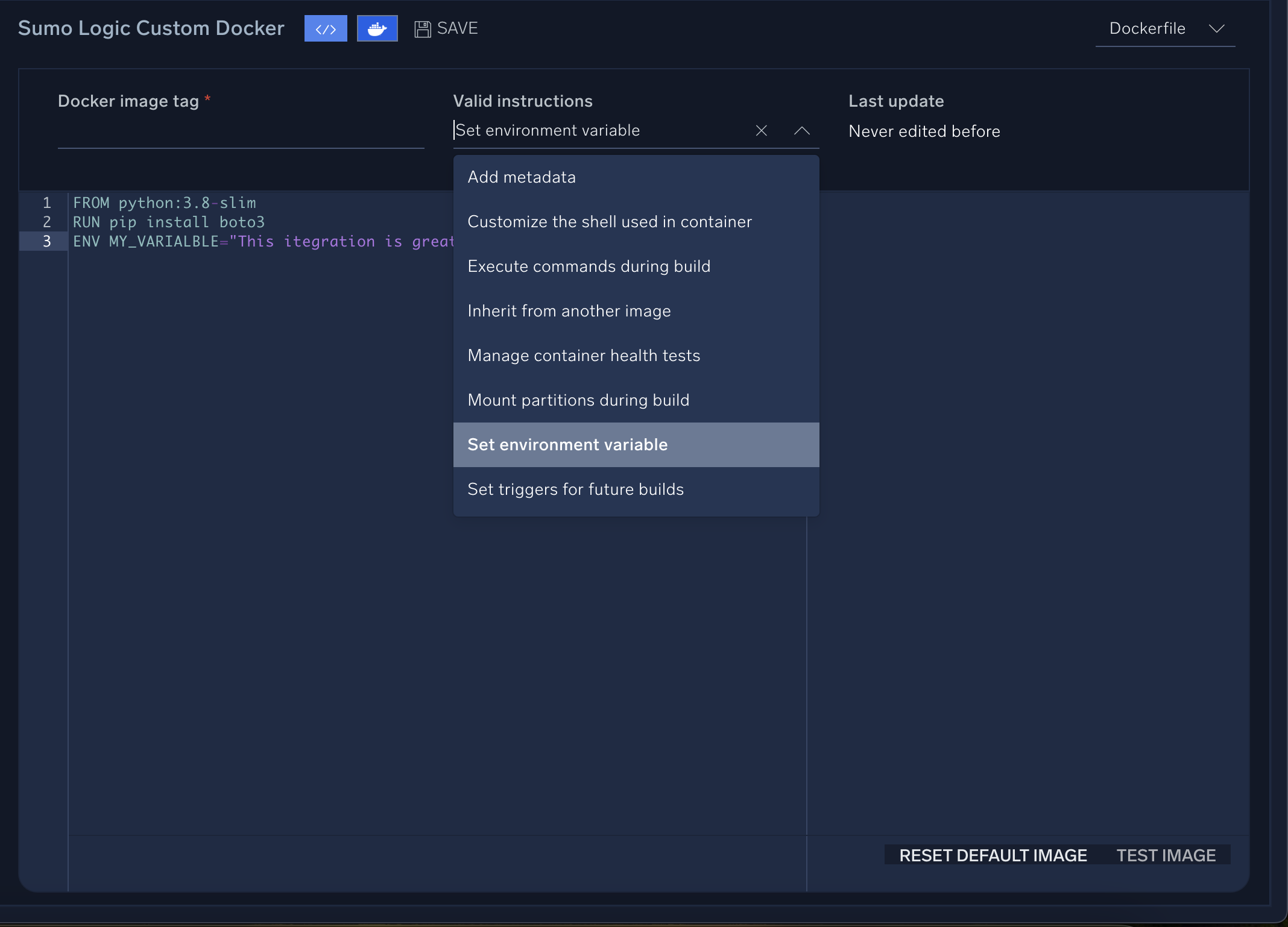This screenshot has height=927, width=1288.
Task: Clear the Valid instructions field with the X
Action: [761, 130]
